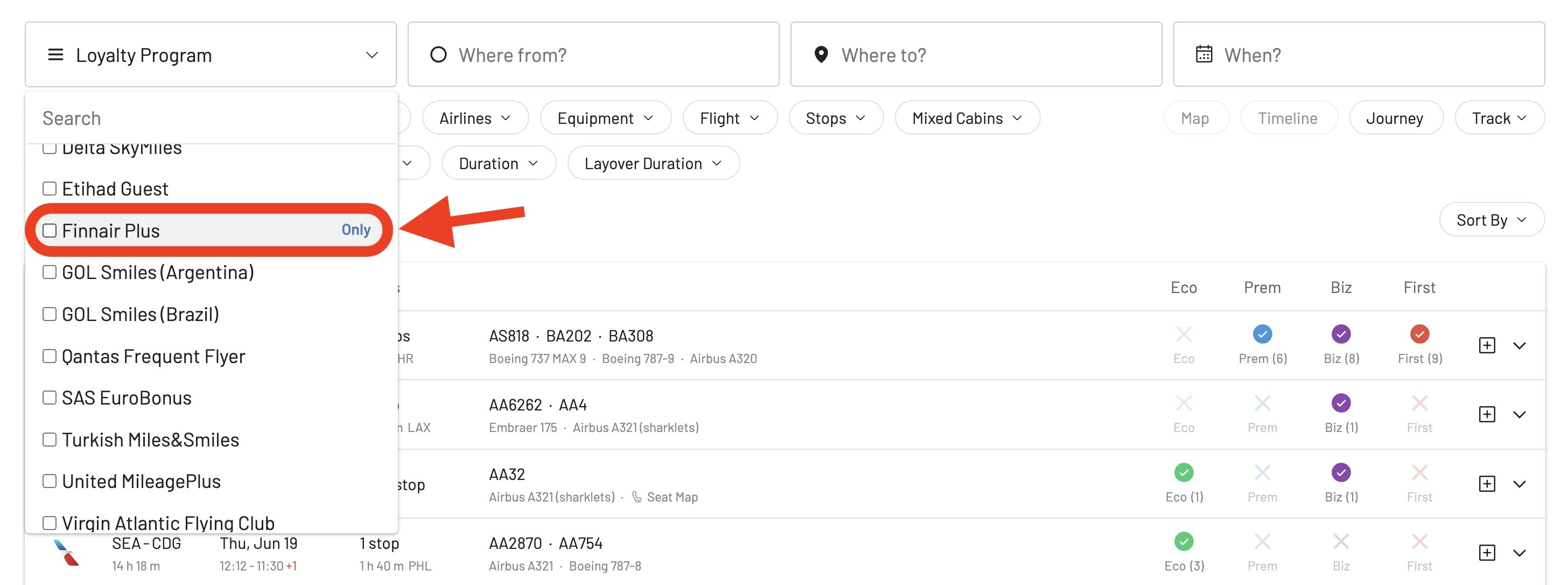The image size is (1568, 585).
Task: Click the AA6262 · AA4 flight numbers
Action: pos(537,405)
